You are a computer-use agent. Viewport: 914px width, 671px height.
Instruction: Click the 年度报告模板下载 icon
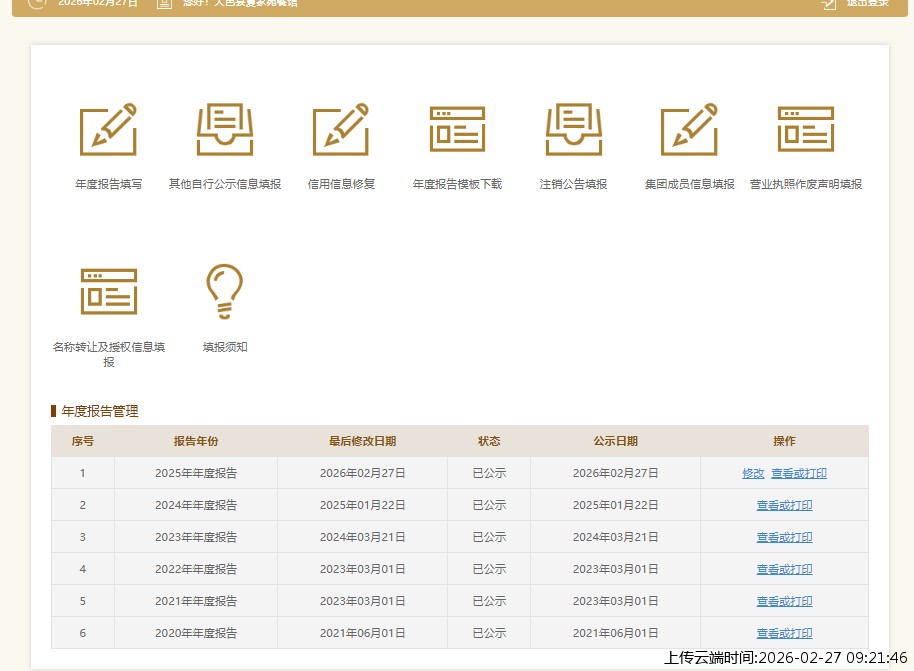pyautogui.click(x=457, y=130)
